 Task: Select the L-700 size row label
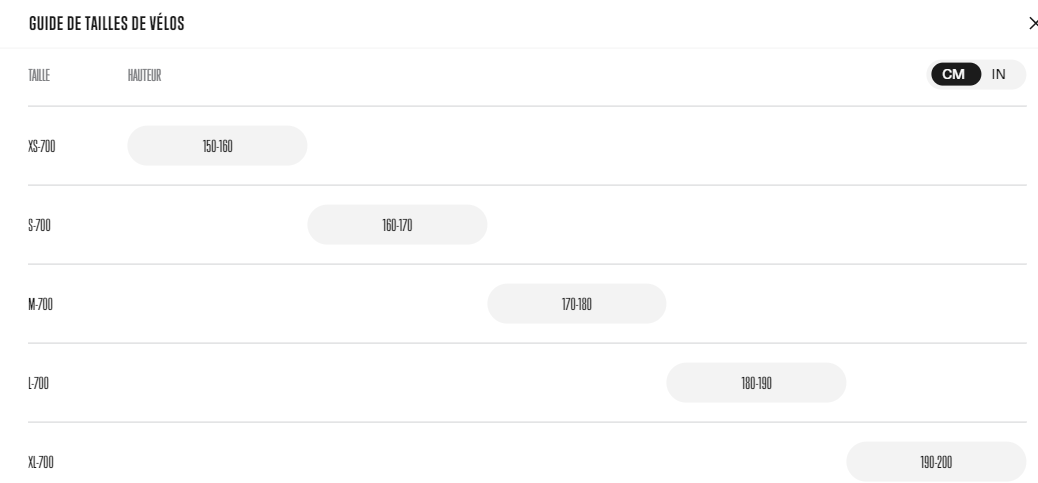point(38,383)
